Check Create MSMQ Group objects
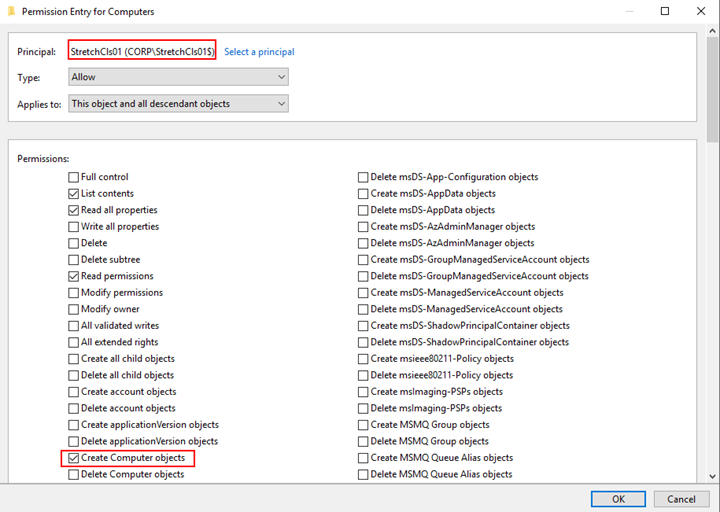This screenshot has height=512, width=720. (x=363, y=425)
